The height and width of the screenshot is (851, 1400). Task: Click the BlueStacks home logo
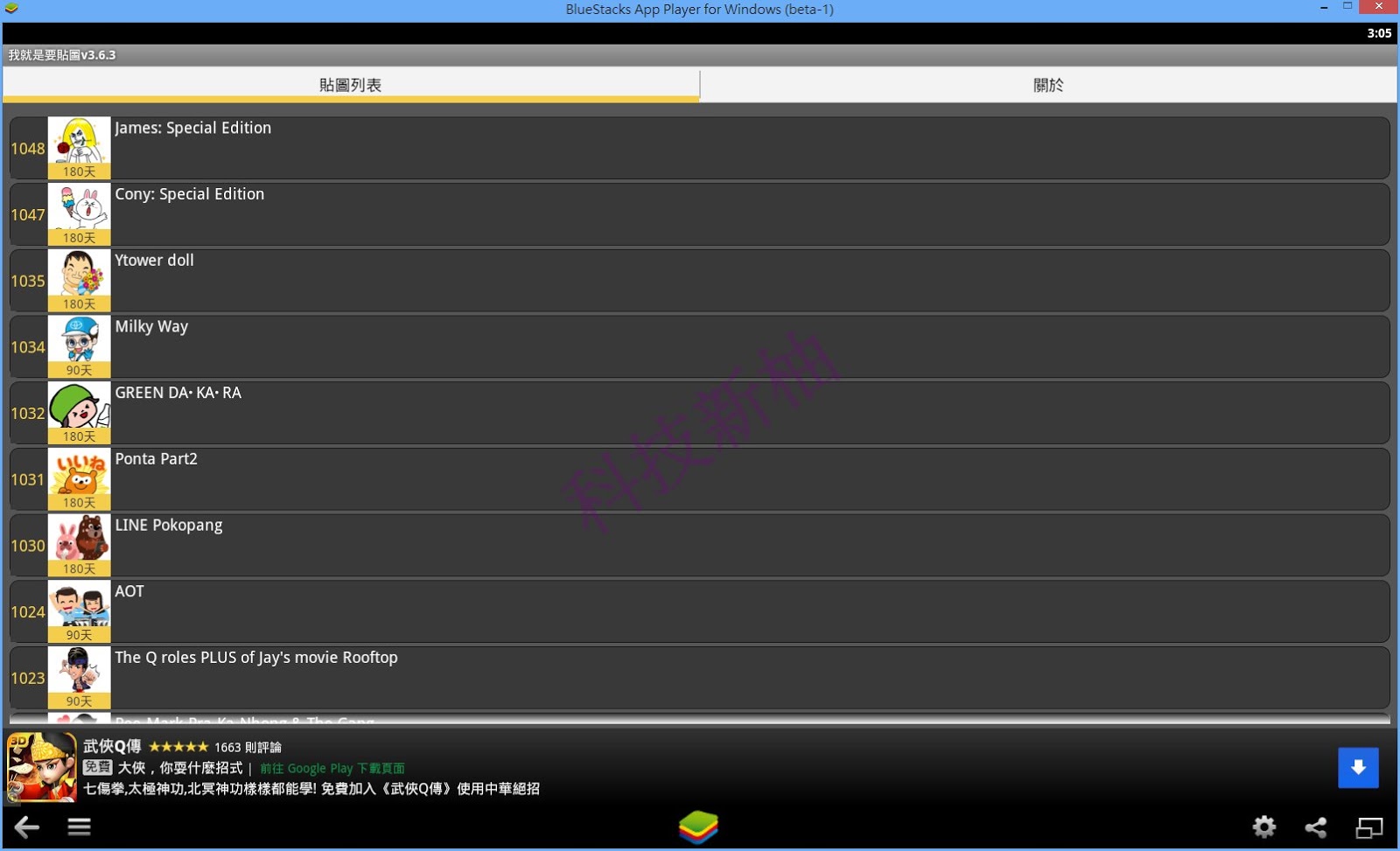click(x=698, y=827)
